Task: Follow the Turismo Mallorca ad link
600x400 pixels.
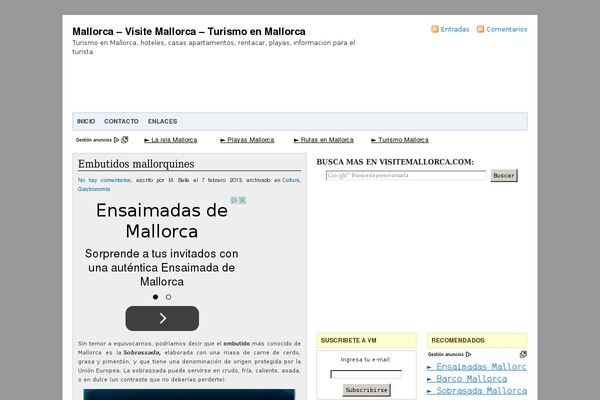Action: (400, 140)
